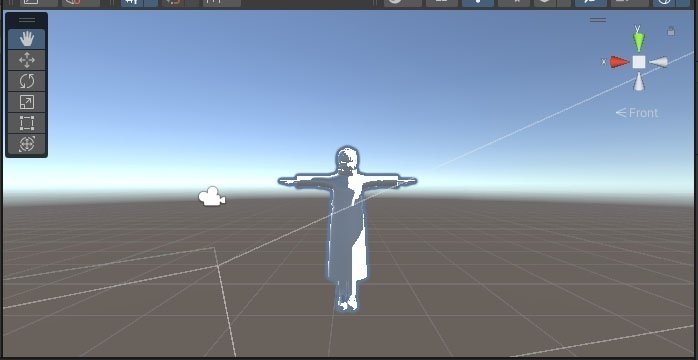Toggle the scene view rotation lock
The width and height of the screenshot is (698, 360).
click(x=671, y=32)
